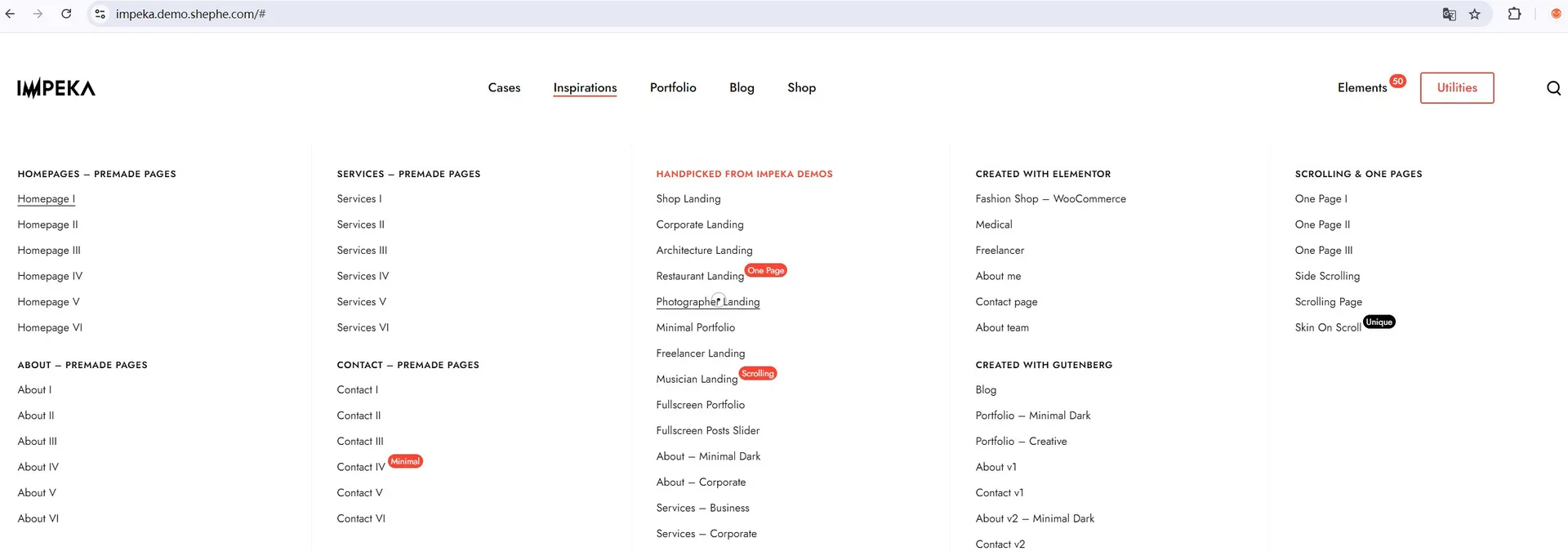Open Portfolio – Creative link
This screenshot has width=1568, height=551.
(1021, 442)
